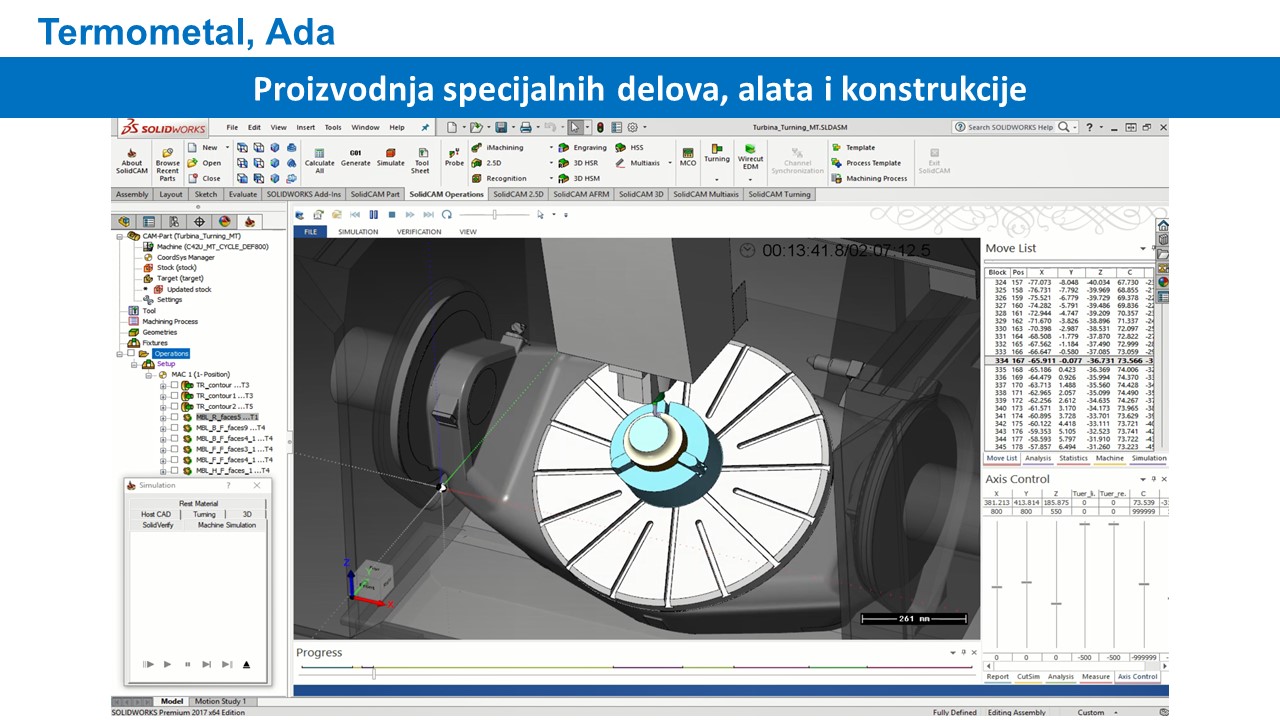This screenshot has height=720, width=1280.
Task: Click the Calculate All icon
Action: pyautogui.click(x=319, y=158)
